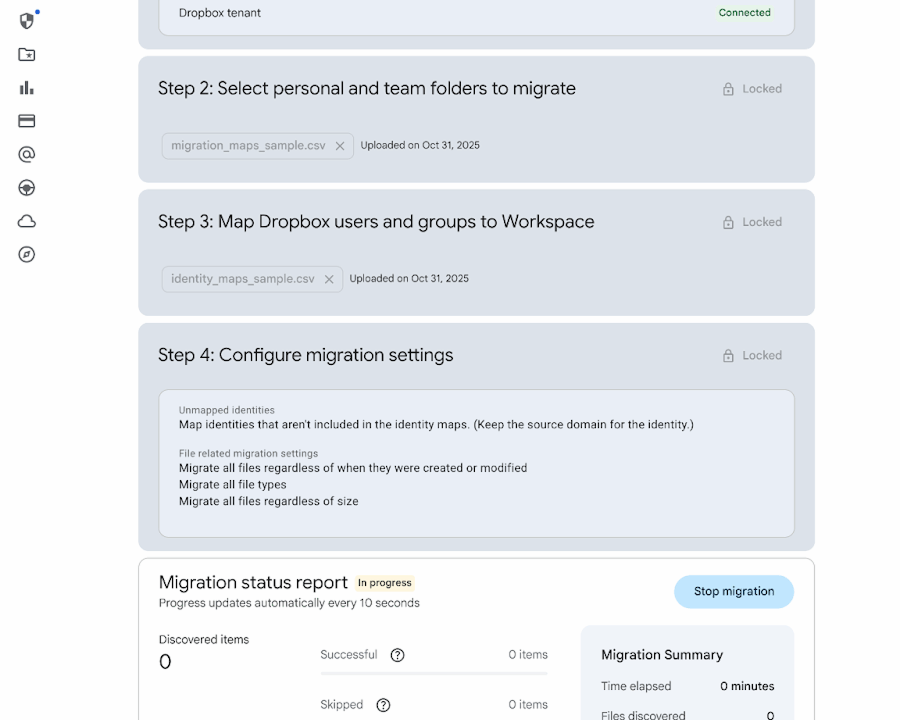Click the help icon next to Successful
This screenshot has width=900, height=720.
coord(397,655)
